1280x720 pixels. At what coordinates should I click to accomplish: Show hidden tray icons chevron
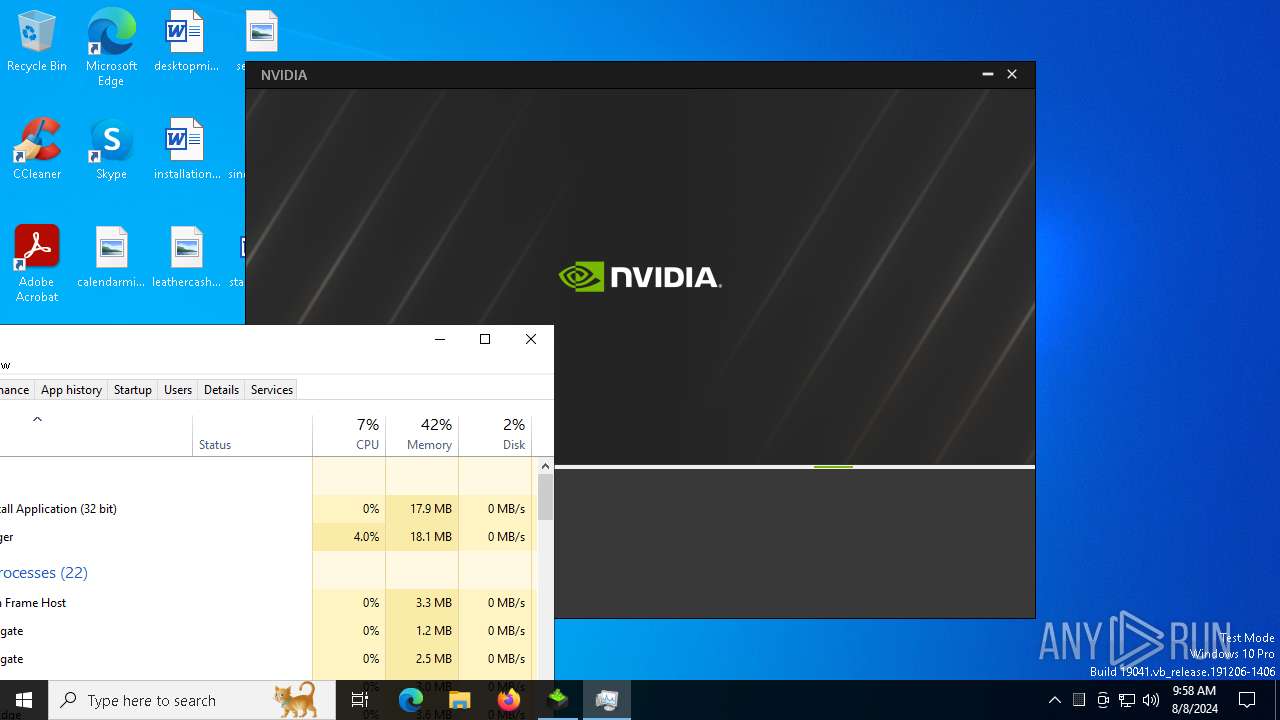click(1054, 700)
